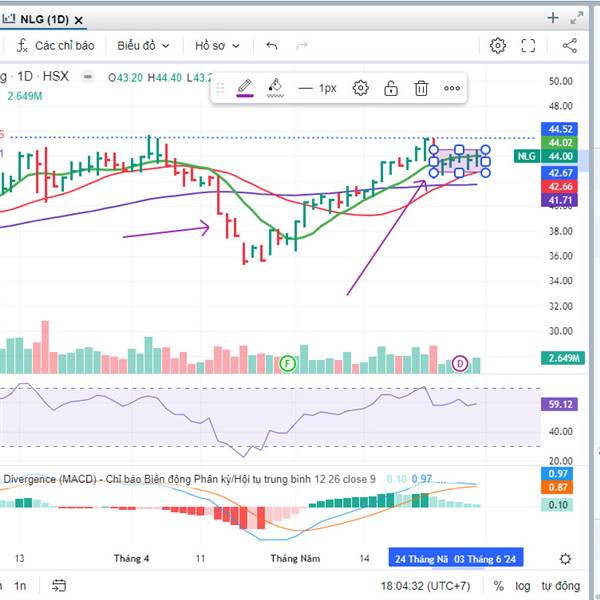
Task: Share the chart
Action: click(569, 46)
